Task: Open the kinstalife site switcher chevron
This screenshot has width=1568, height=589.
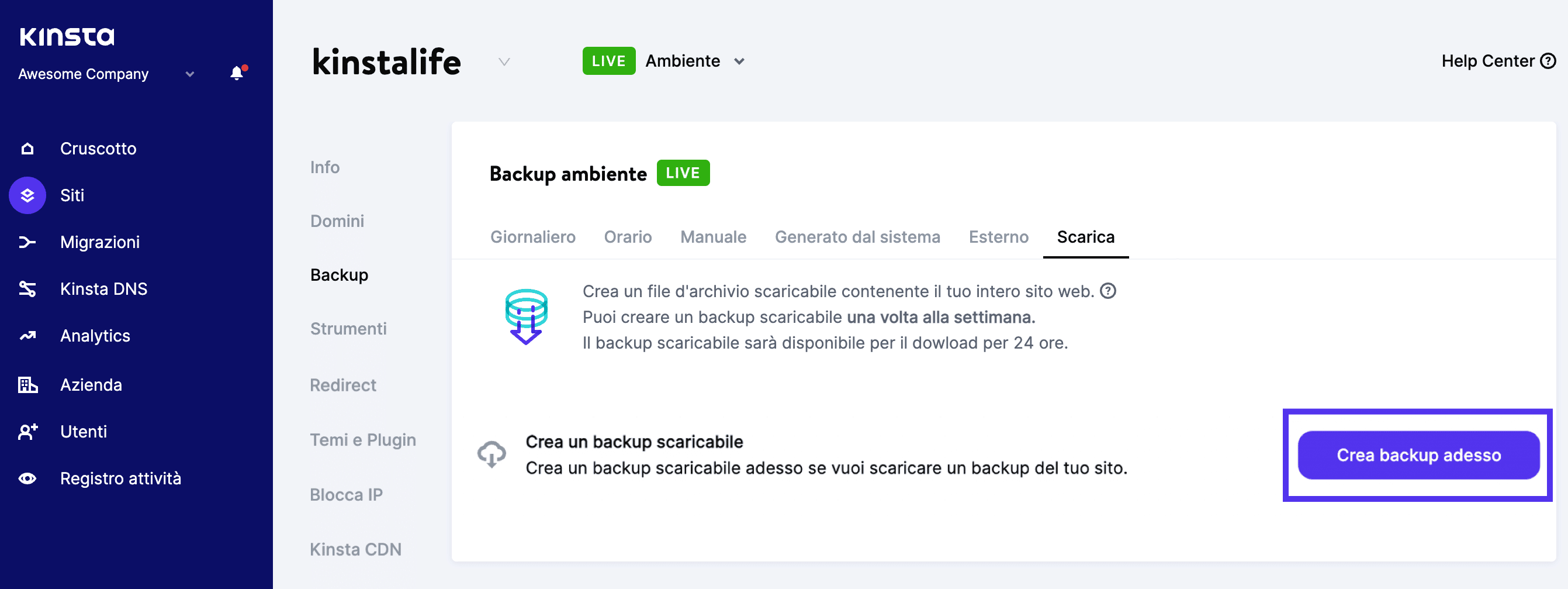Action: (x=503, y=61)
